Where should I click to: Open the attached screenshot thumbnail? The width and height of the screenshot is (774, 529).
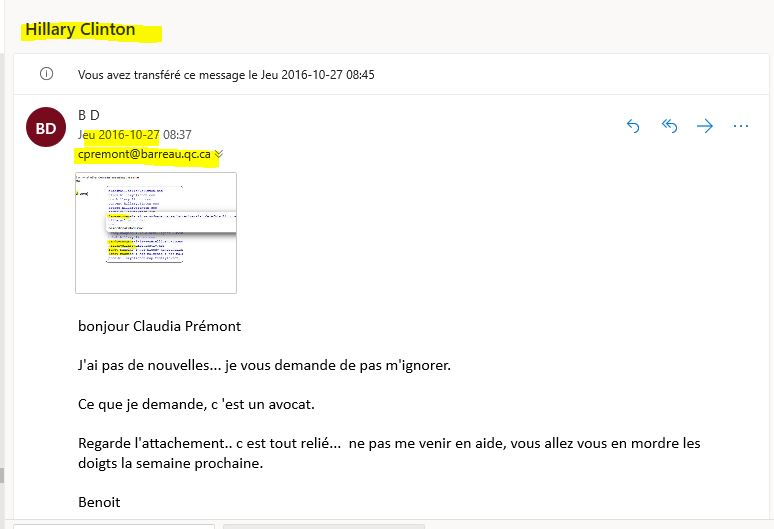[x=156, y=232]
